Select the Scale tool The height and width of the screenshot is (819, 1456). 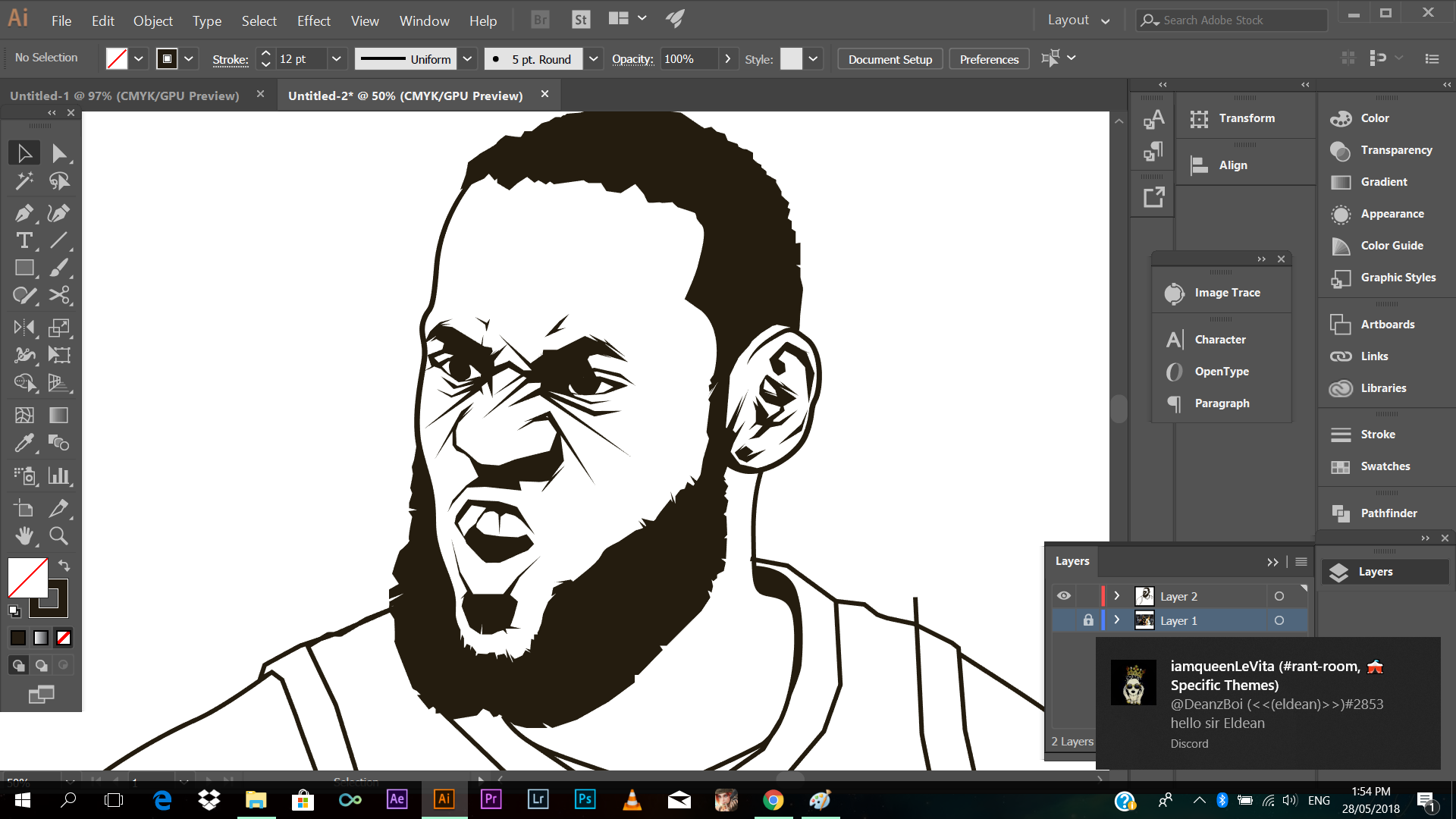[x=59, y=328]
